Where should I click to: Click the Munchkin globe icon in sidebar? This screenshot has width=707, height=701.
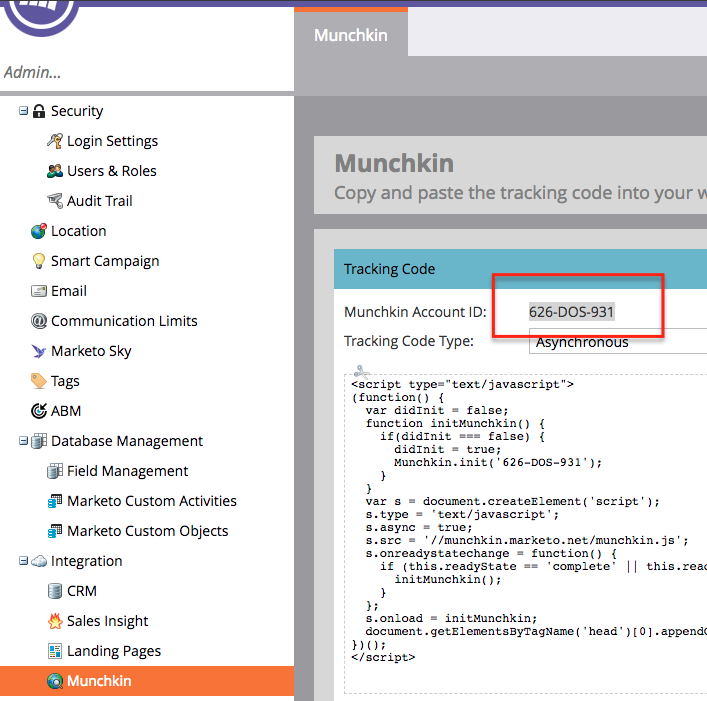[x=55, y=681]
